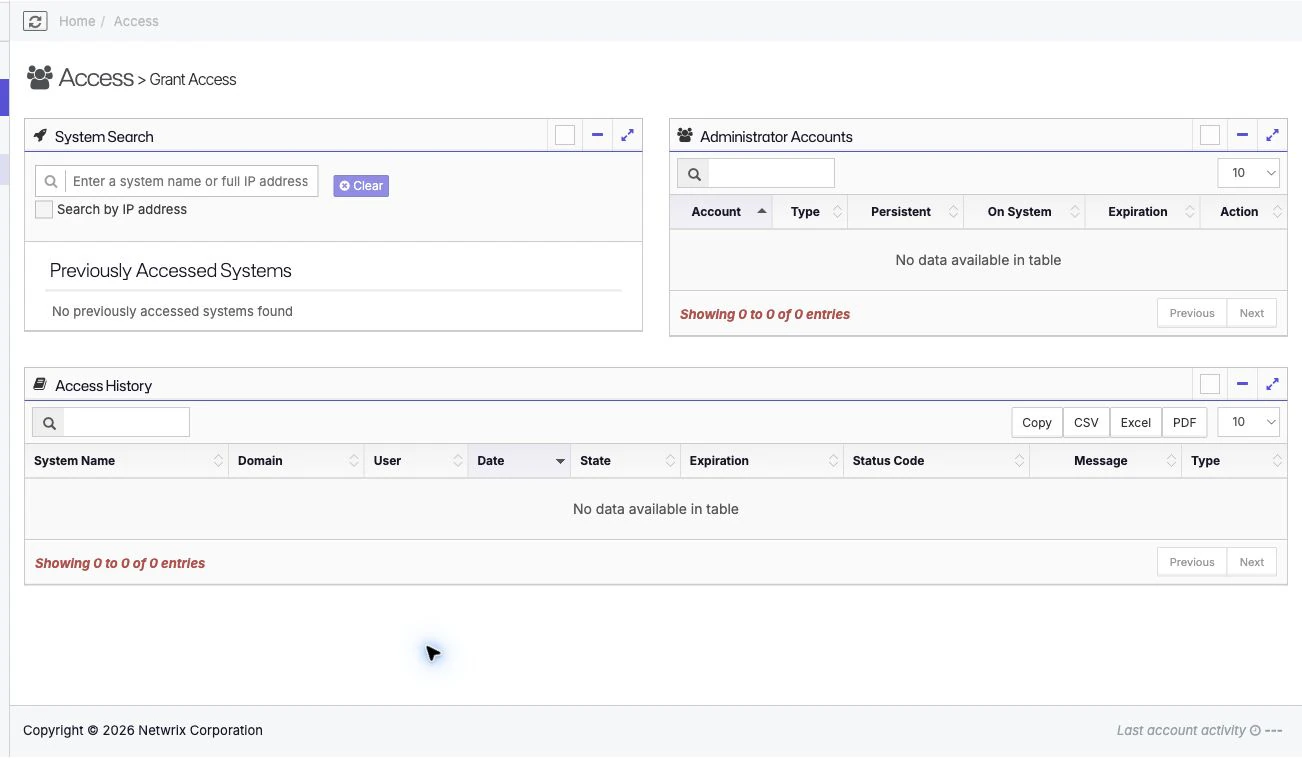The width and height of the screenshot is (1302, 759).
Task: Export Access History to Excel
Action: (x=1136, y=423)
